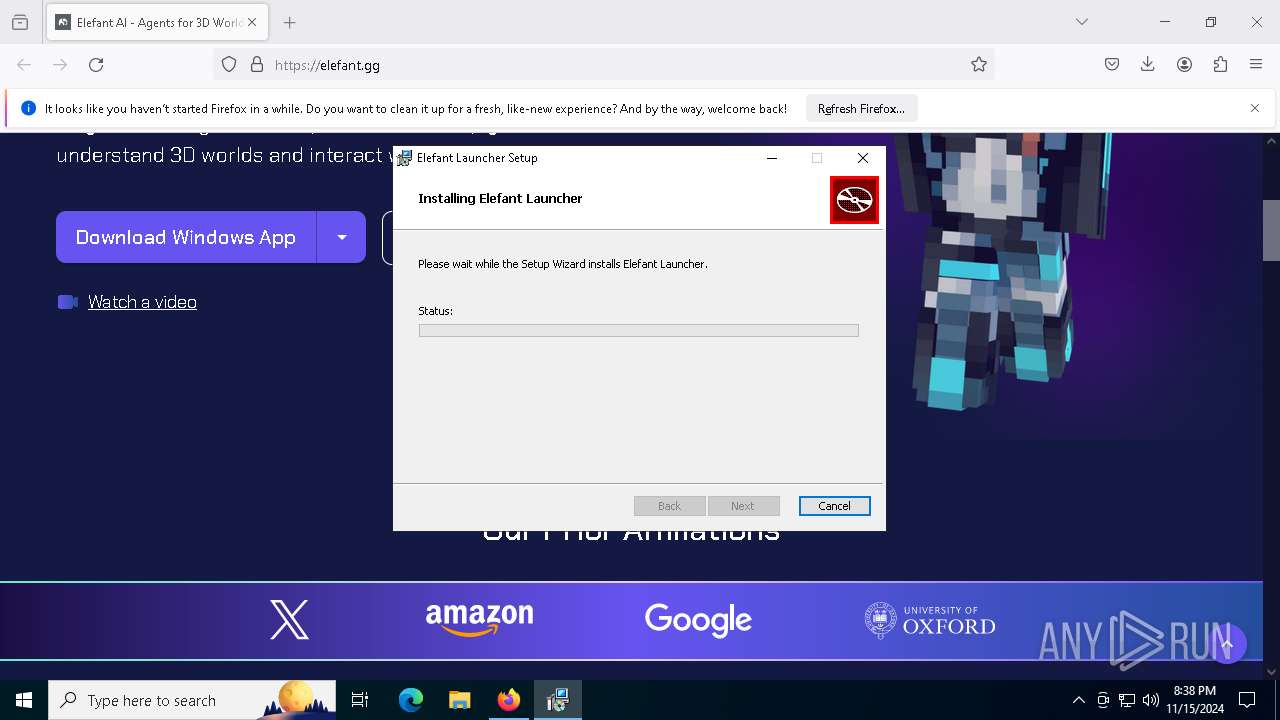The height and width of the screenshot is (720, 1280).
Task: Open the notification center icon
Action: (1247, 700)
